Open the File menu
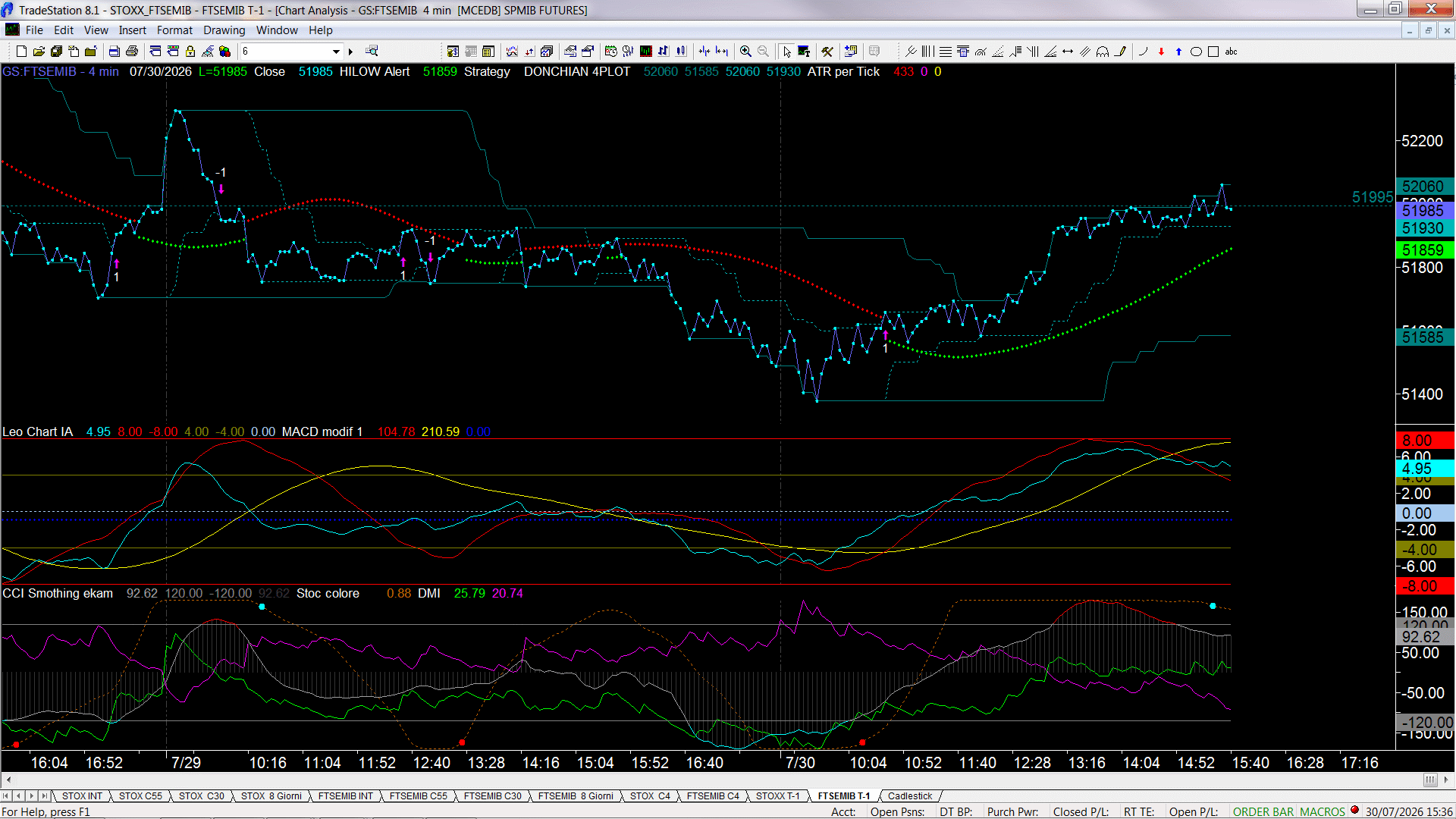1456x819 pixels. (x=34, y=30)
